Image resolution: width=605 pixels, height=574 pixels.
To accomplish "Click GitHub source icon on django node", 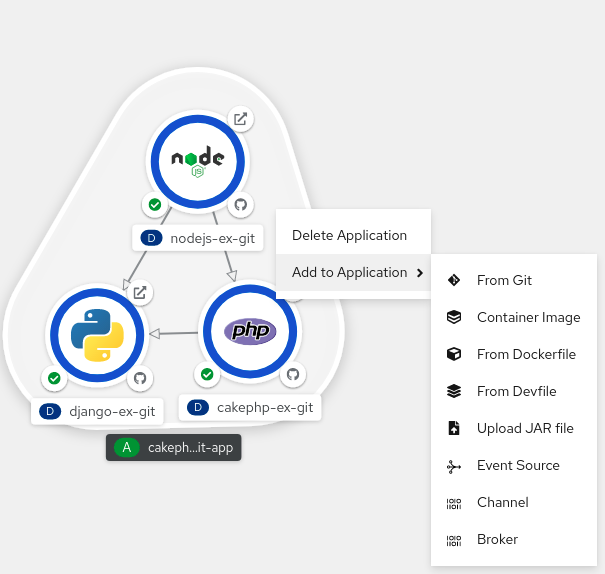I will (140, 378).
